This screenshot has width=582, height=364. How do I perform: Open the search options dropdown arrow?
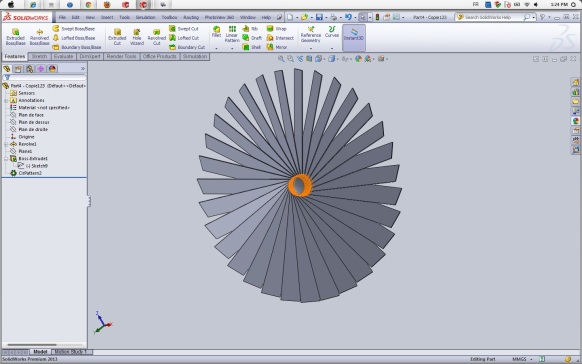[534, 17]
